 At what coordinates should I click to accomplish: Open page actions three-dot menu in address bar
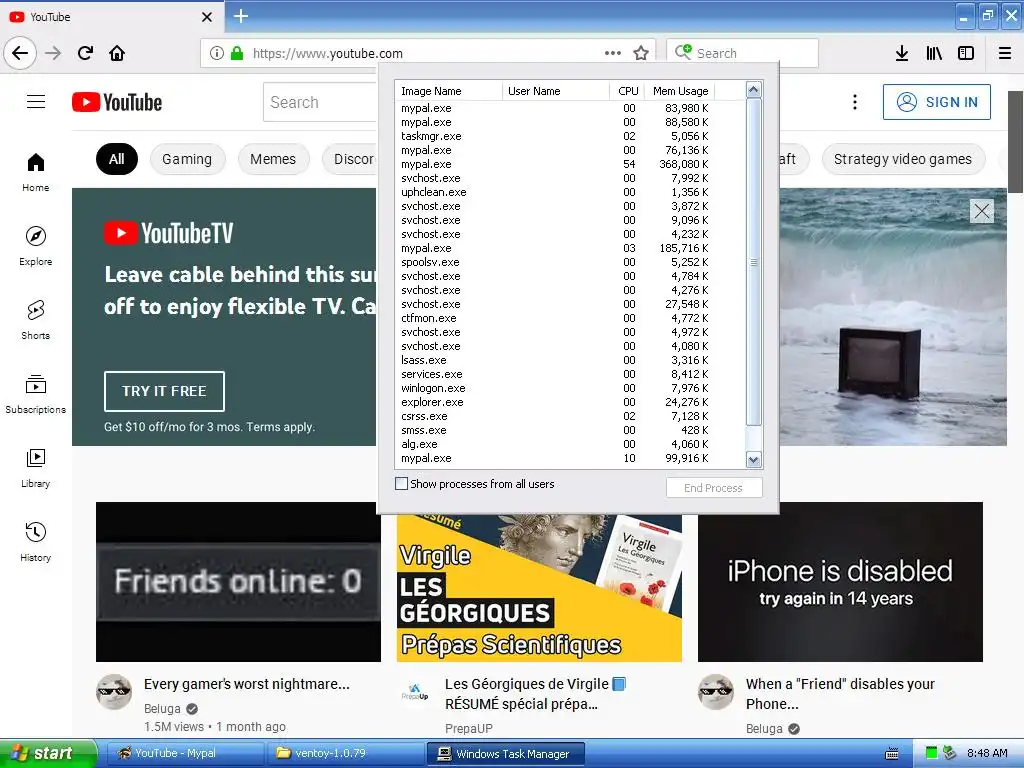pos(613,53)
